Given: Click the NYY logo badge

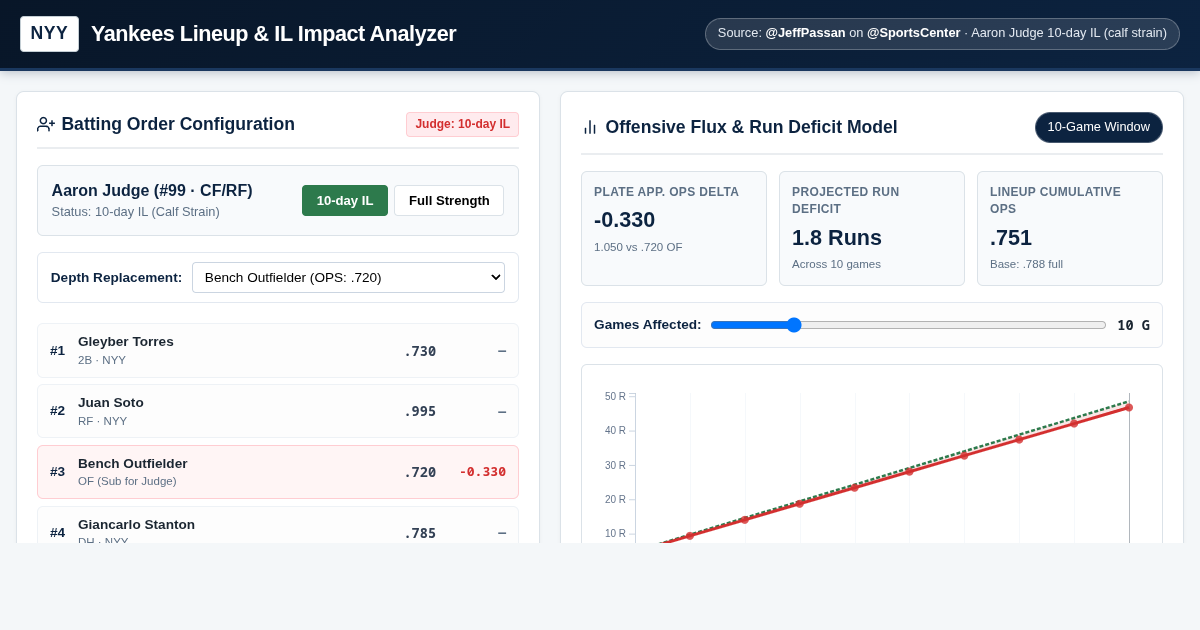Looking at the screenshot, I should [x=49, y=34].
